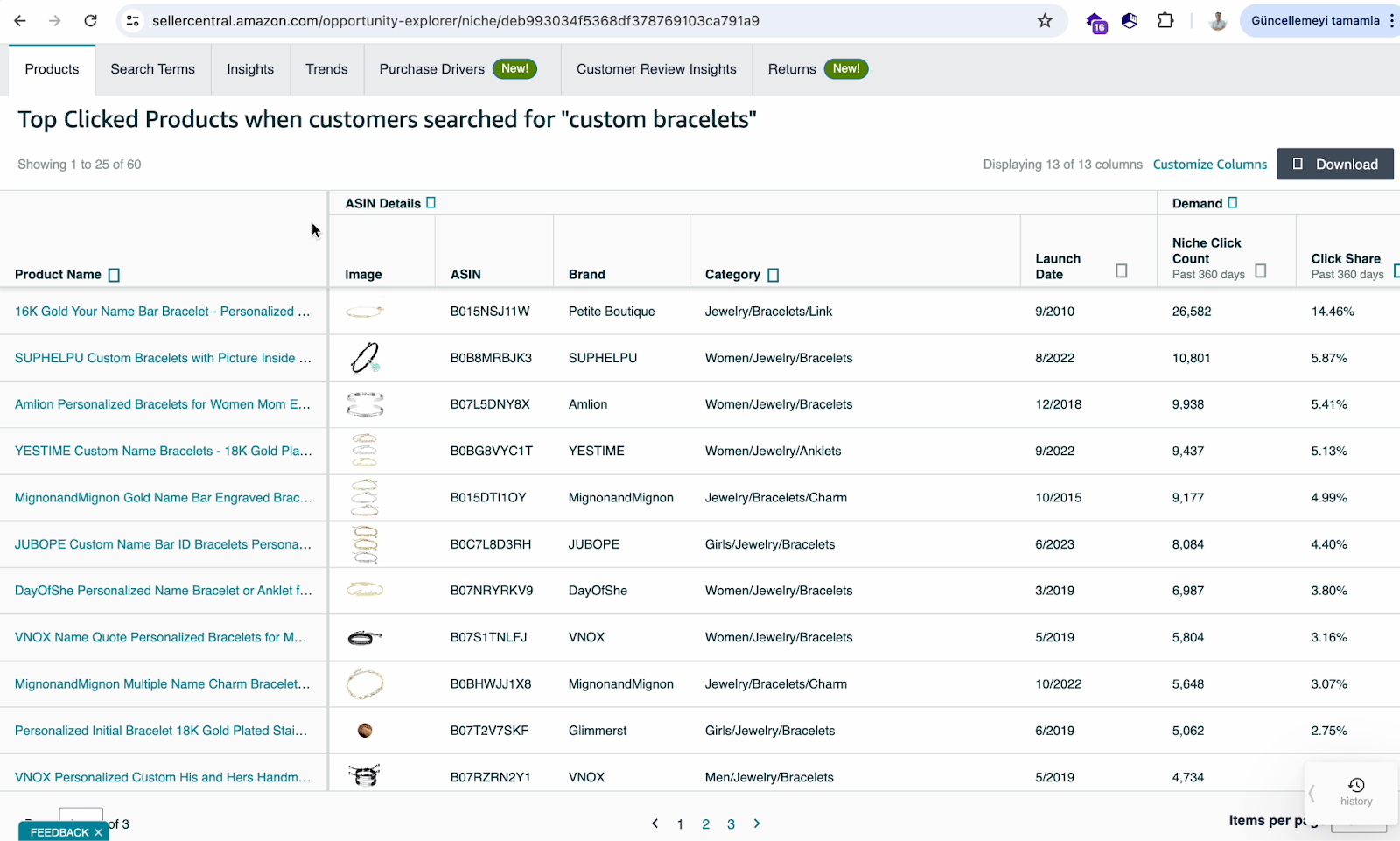Go to previous page with left chevron
Screen dimensions: 1400x841
click(654, 823)
